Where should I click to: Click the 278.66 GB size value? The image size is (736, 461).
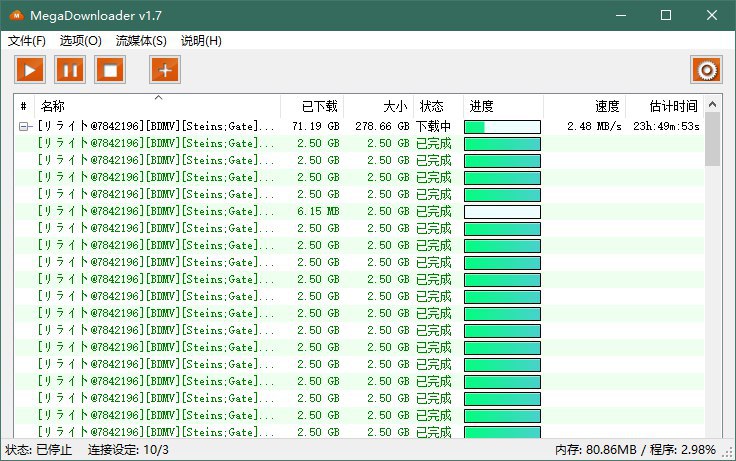(x=382, y=126)
